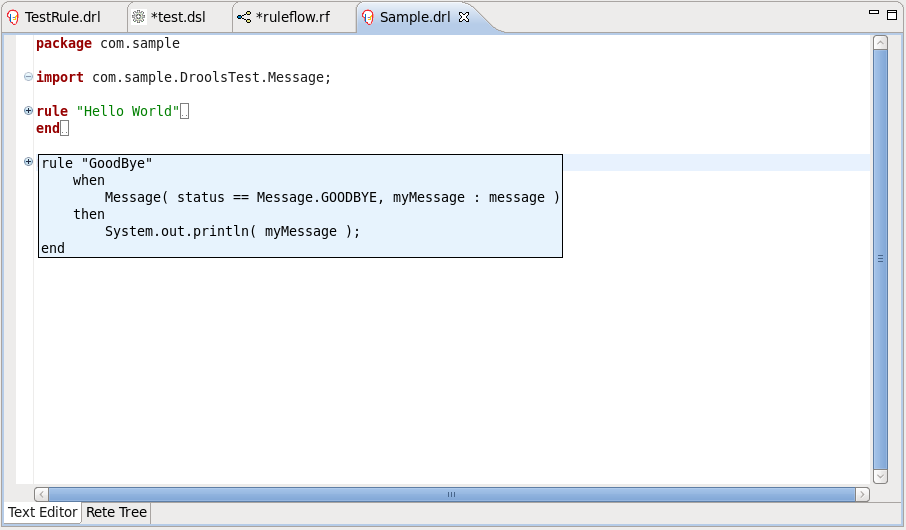The height and width of the screenshot is (530, 906).
Task: Switch to the Text Editor tab
Action: [x=43, y=512]
